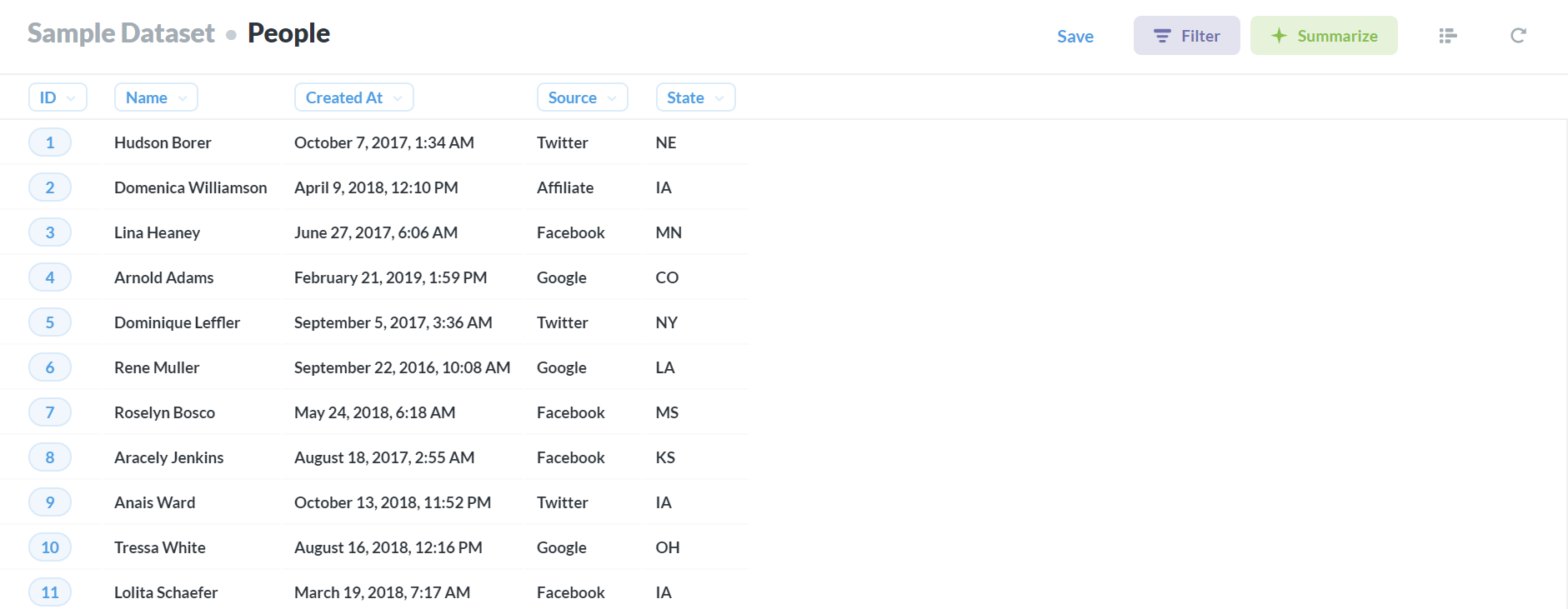This screenshot has height=609, width=1568.
Task: Open the Created At column dropdown
Action: point(353,97)
